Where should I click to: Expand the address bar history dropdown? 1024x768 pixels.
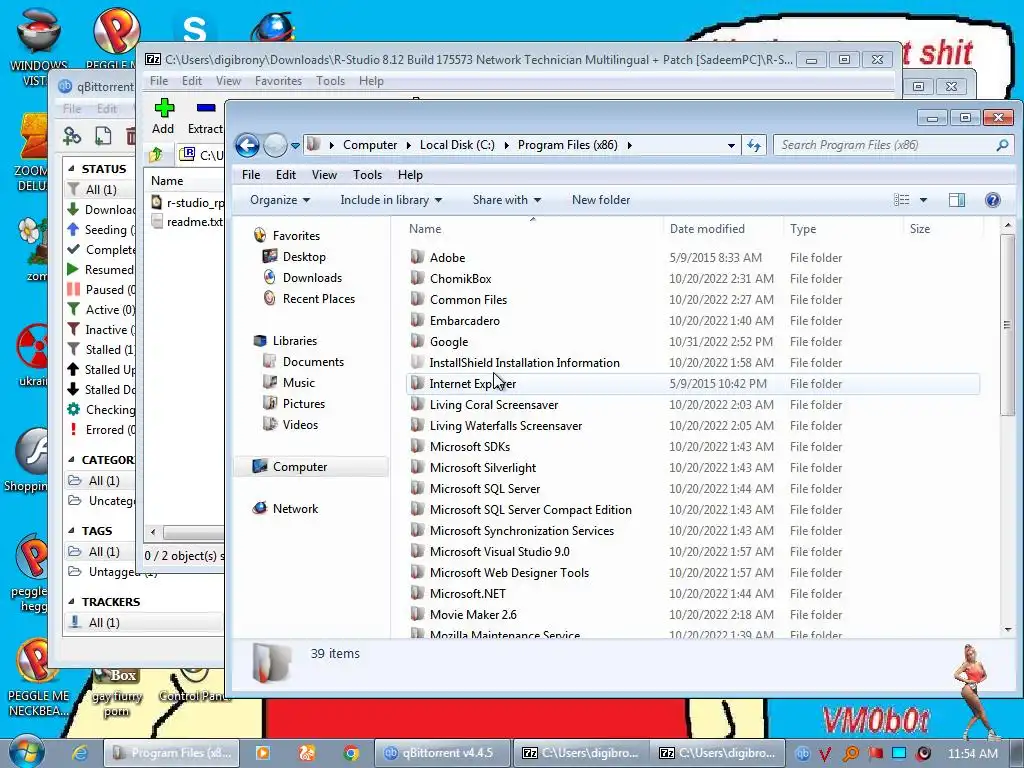click(731, 146)
